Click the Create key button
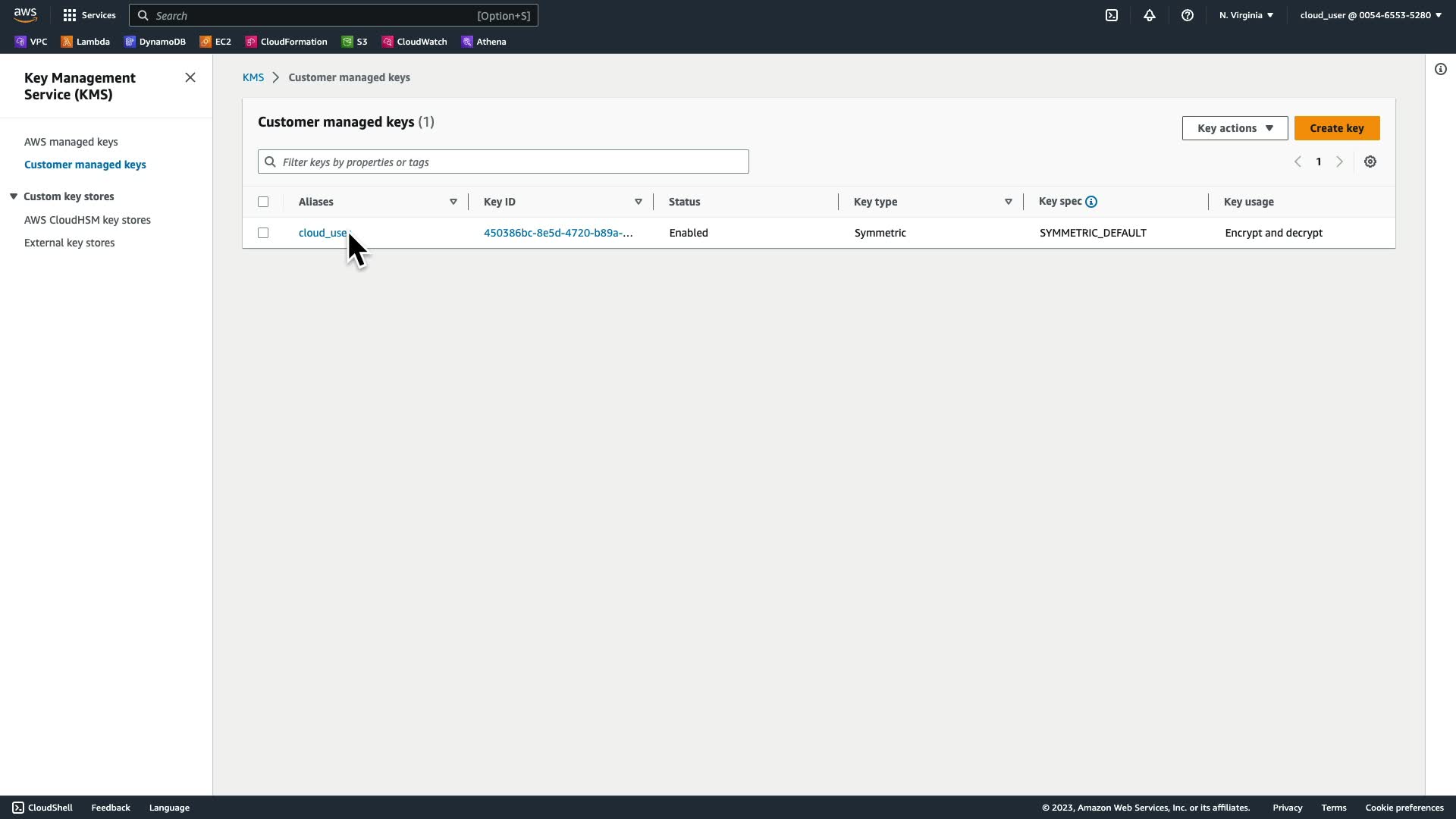Screen dimensions: 1456x819 point(1336,128)
